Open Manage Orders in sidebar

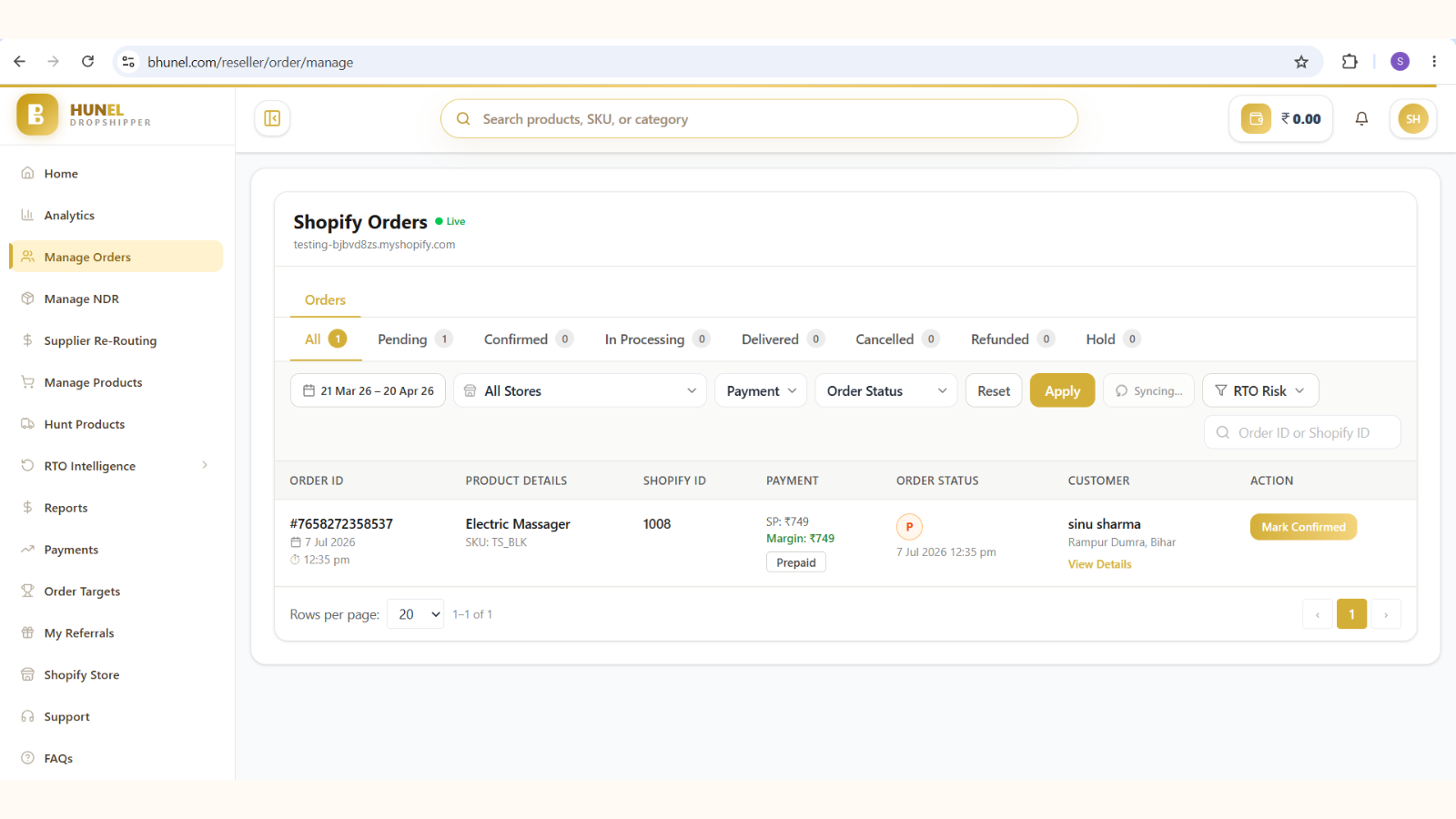click(x=116, y=257)
